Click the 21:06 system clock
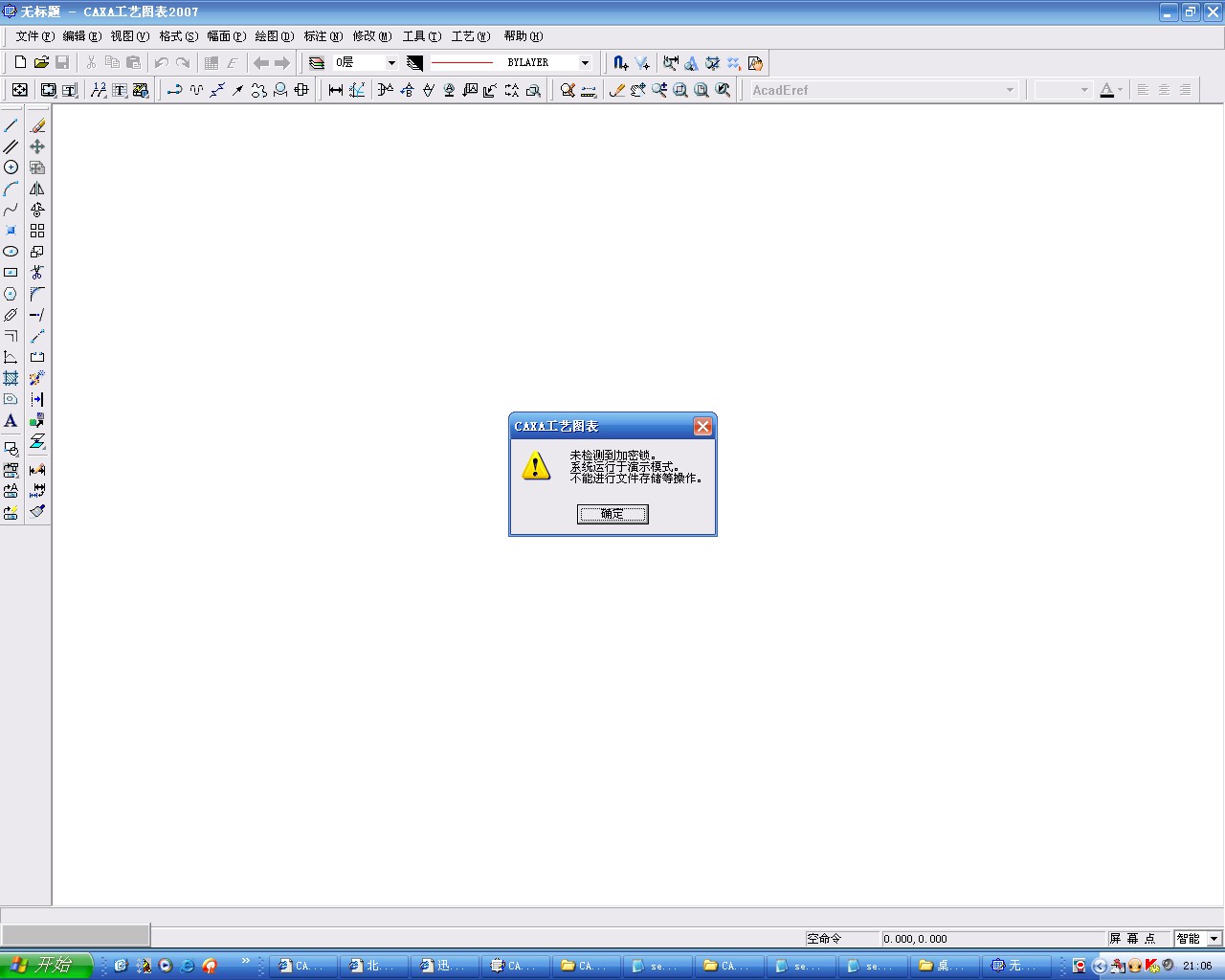 [x=1197, y=966]
